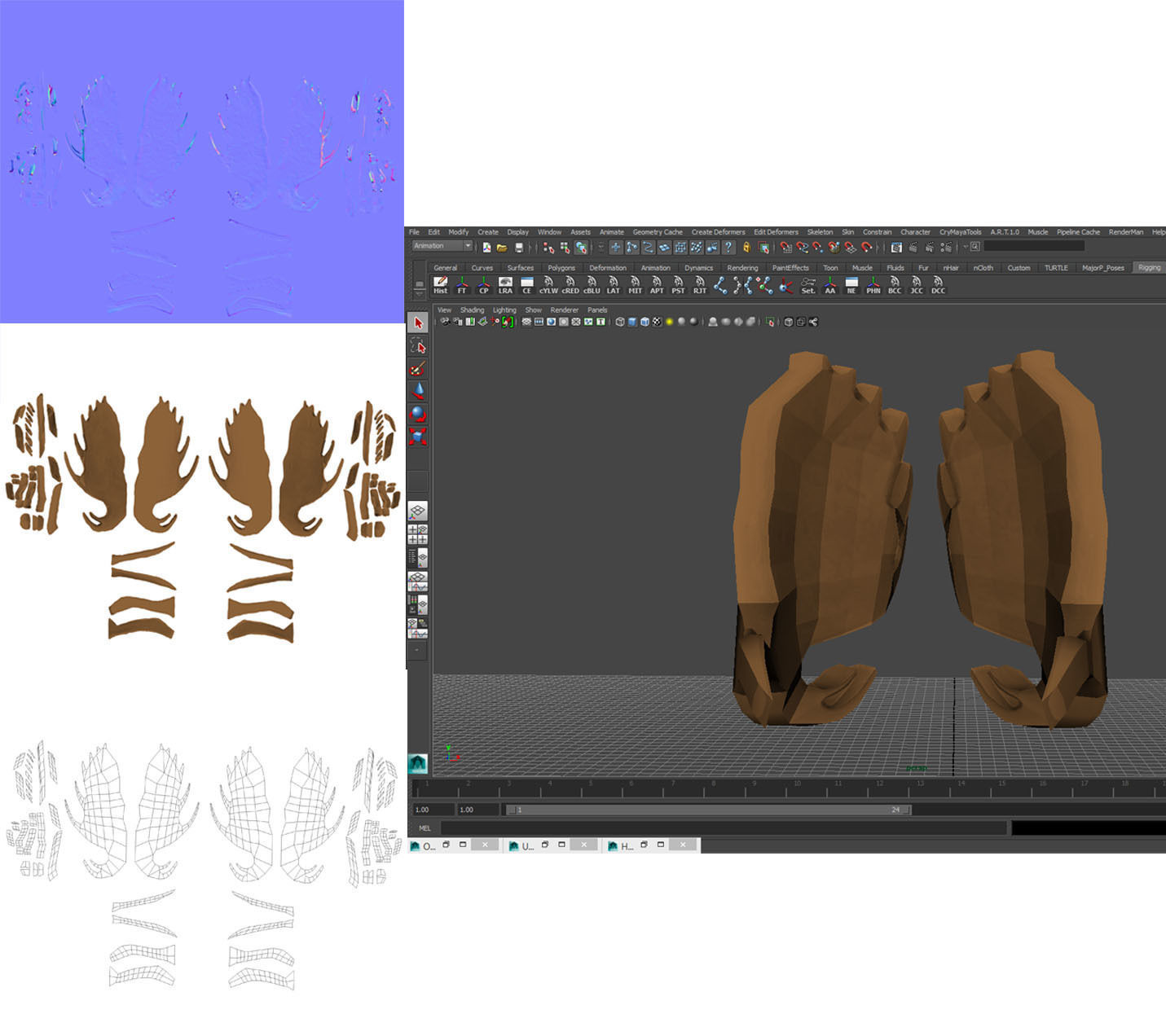Pick the Move tool cone icon

(418, 391)
